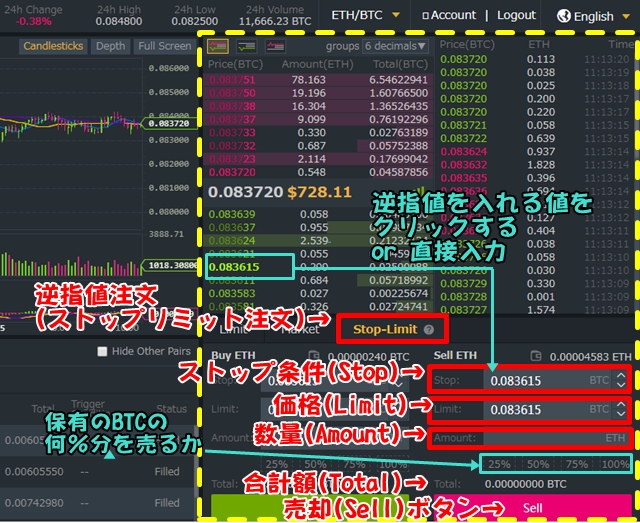Screen dimensions: 640x523
Task: Open the English language dropdown
Action: [x=593, y=16]
